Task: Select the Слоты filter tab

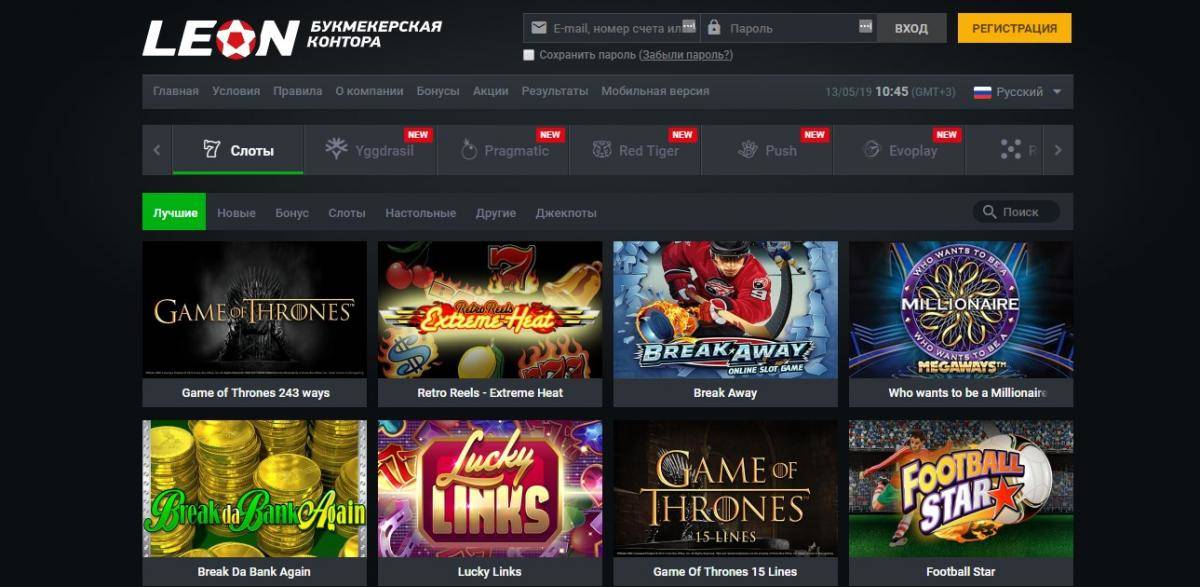Action: point(347,213)
